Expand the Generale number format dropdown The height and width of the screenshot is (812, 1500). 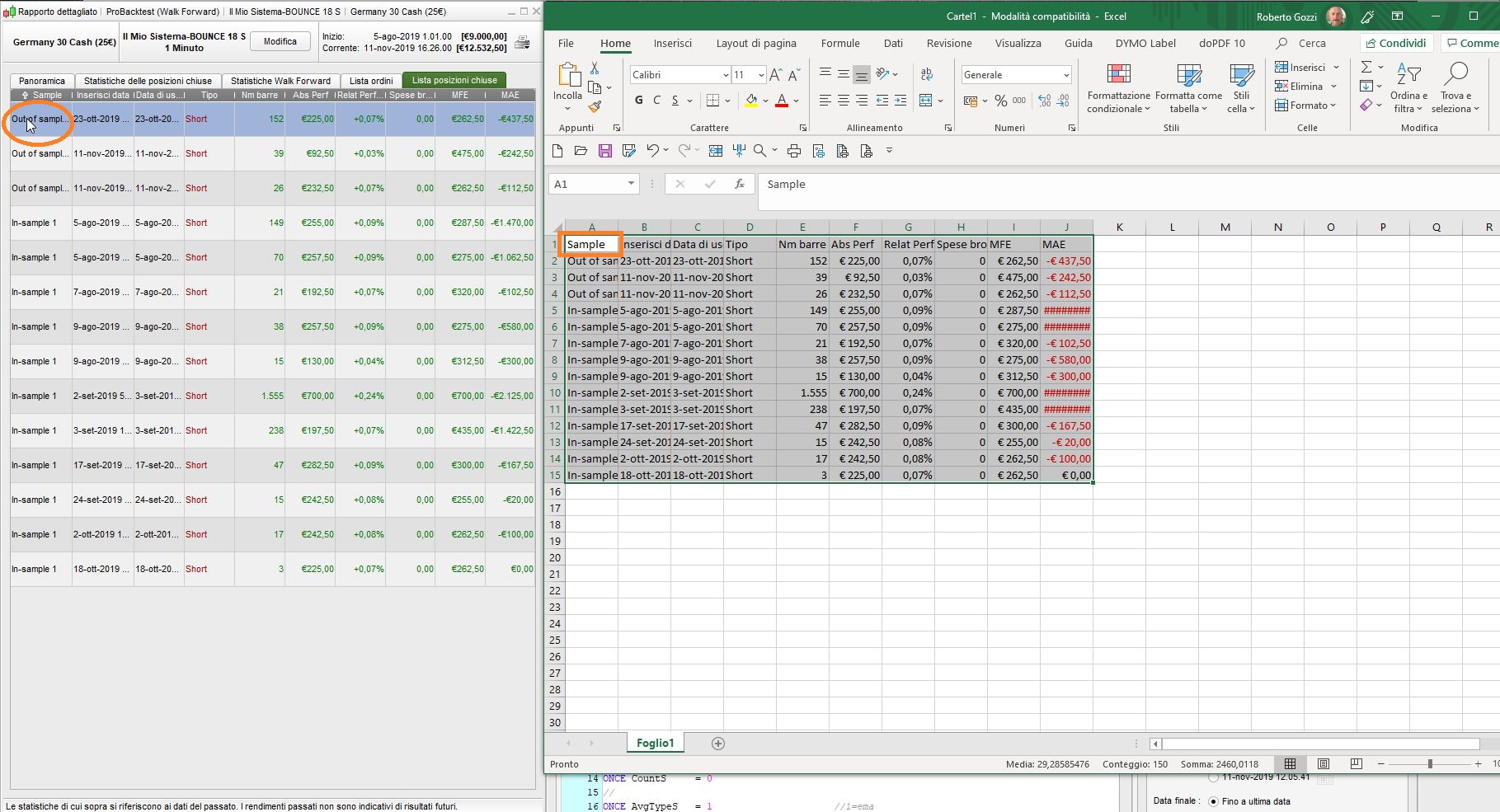[x=1065, y=75]
